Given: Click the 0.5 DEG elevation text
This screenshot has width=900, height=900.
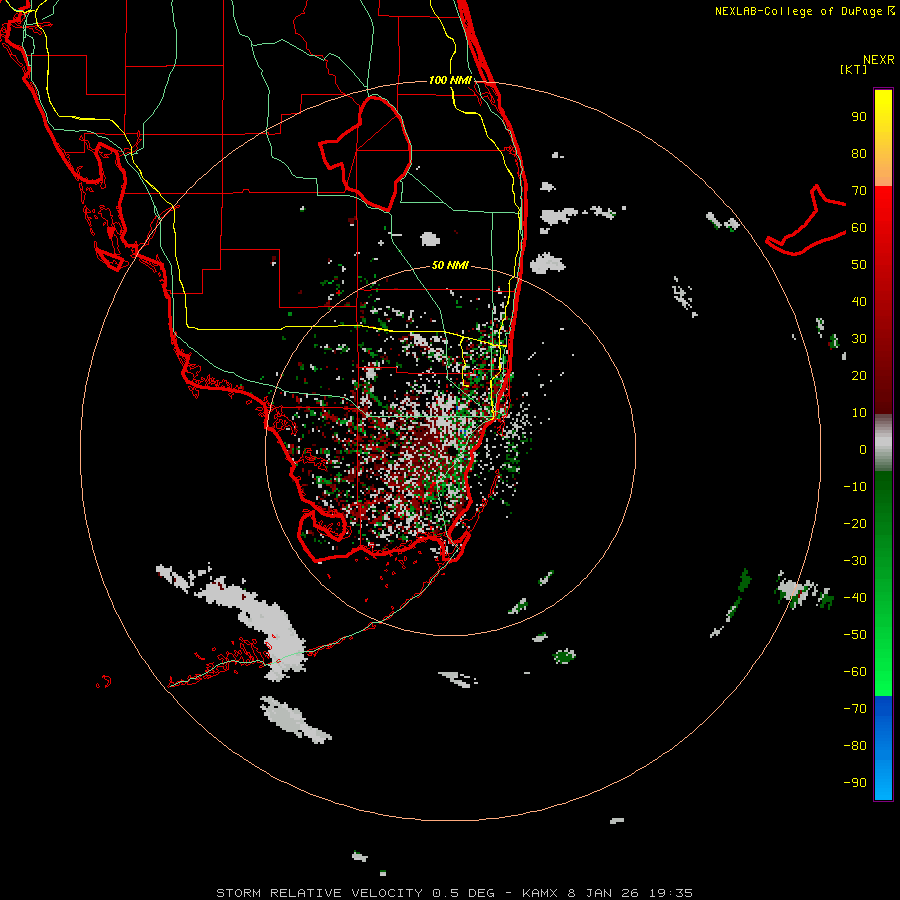Looking at the screenshot, I should [x=463, y=893].
